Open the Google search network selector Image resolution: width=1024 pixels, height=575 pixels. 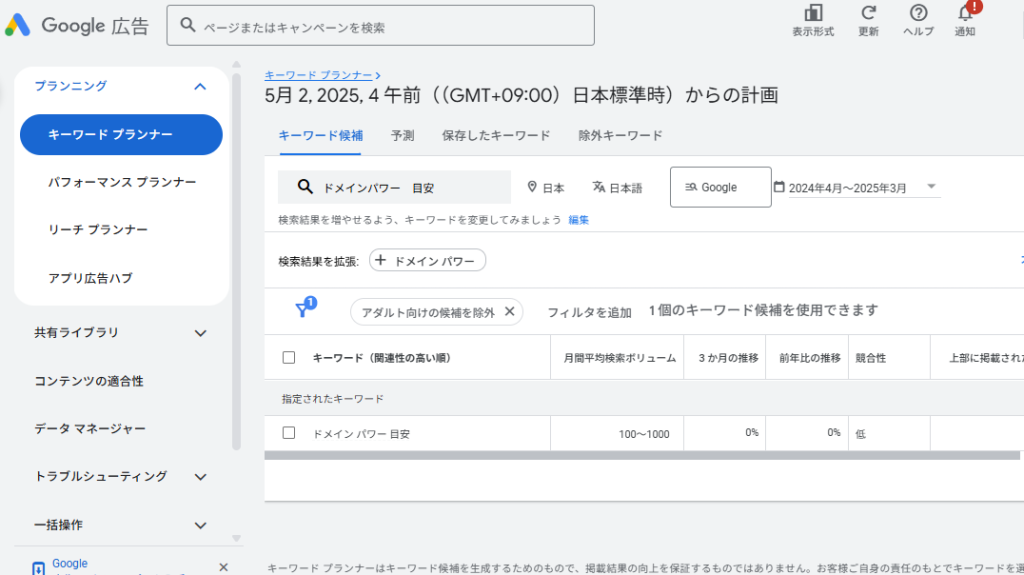pyautogui.click(x=720, y=188)
